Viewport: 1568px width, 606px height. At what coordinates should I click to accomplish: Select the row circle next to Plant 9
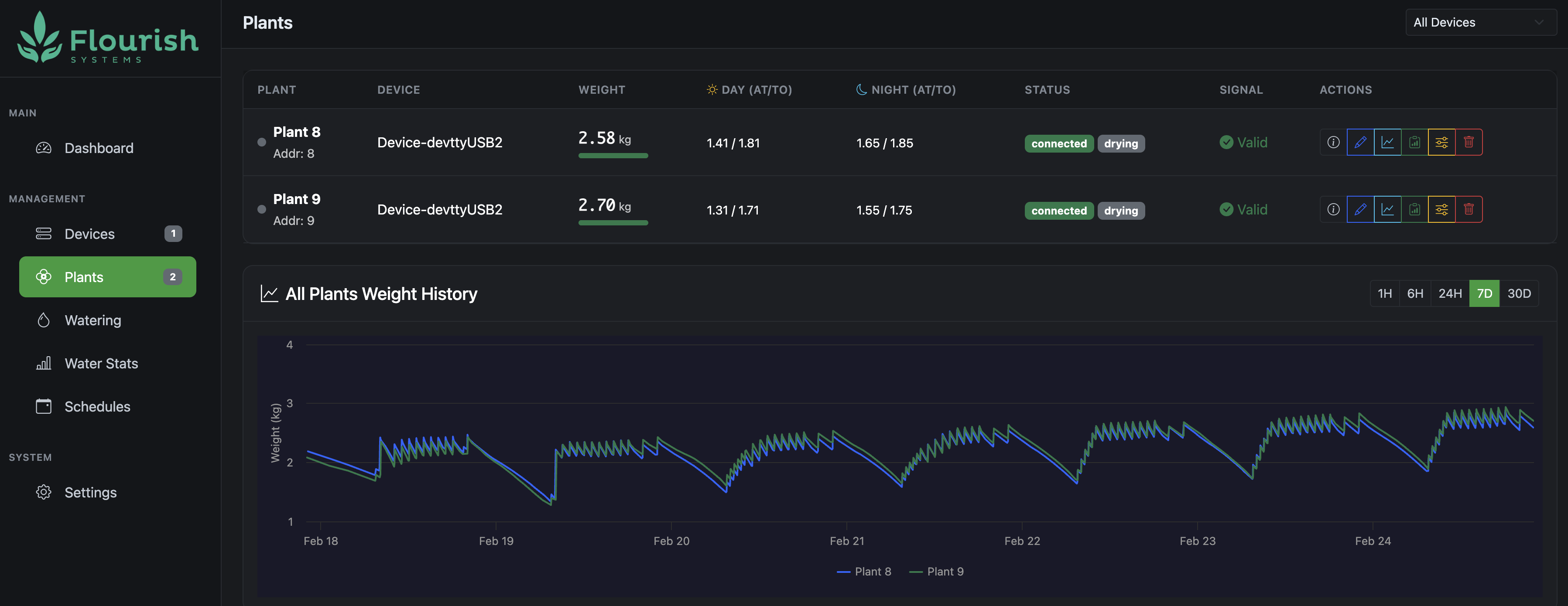pos(262,209)
